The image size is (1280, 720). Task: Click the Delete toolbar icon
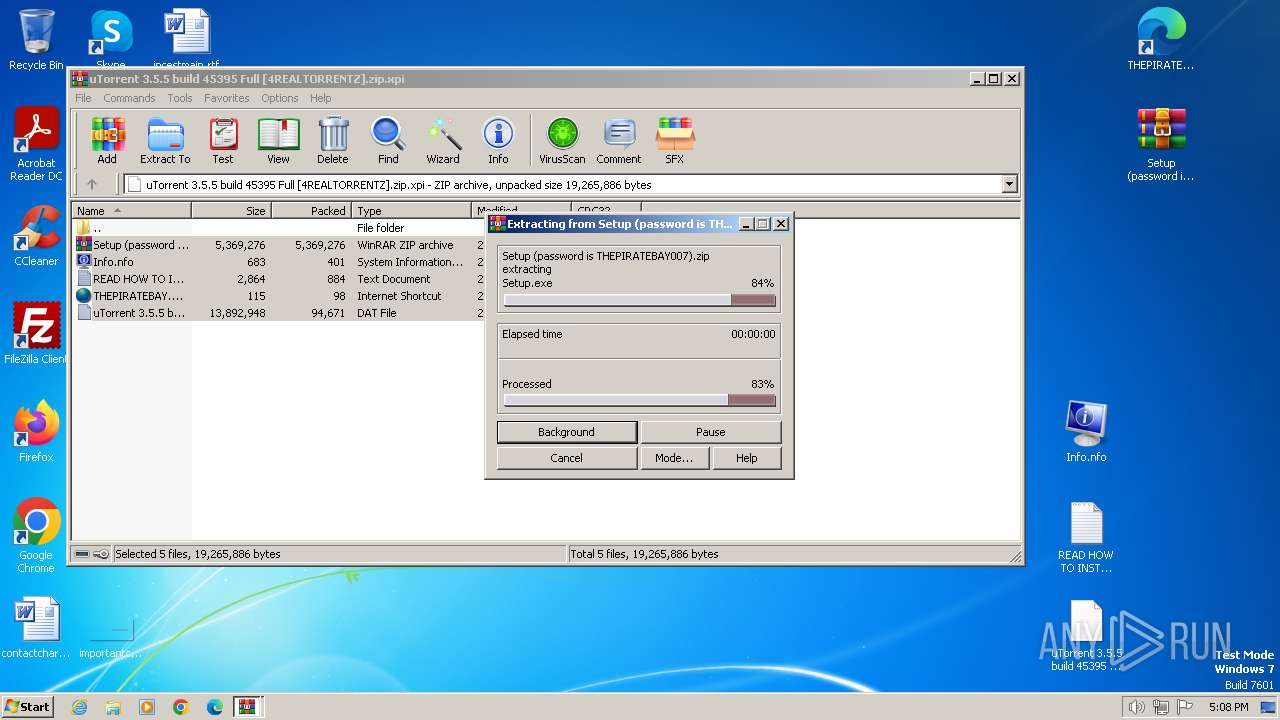pyautogui.click(x=333, y=140)
